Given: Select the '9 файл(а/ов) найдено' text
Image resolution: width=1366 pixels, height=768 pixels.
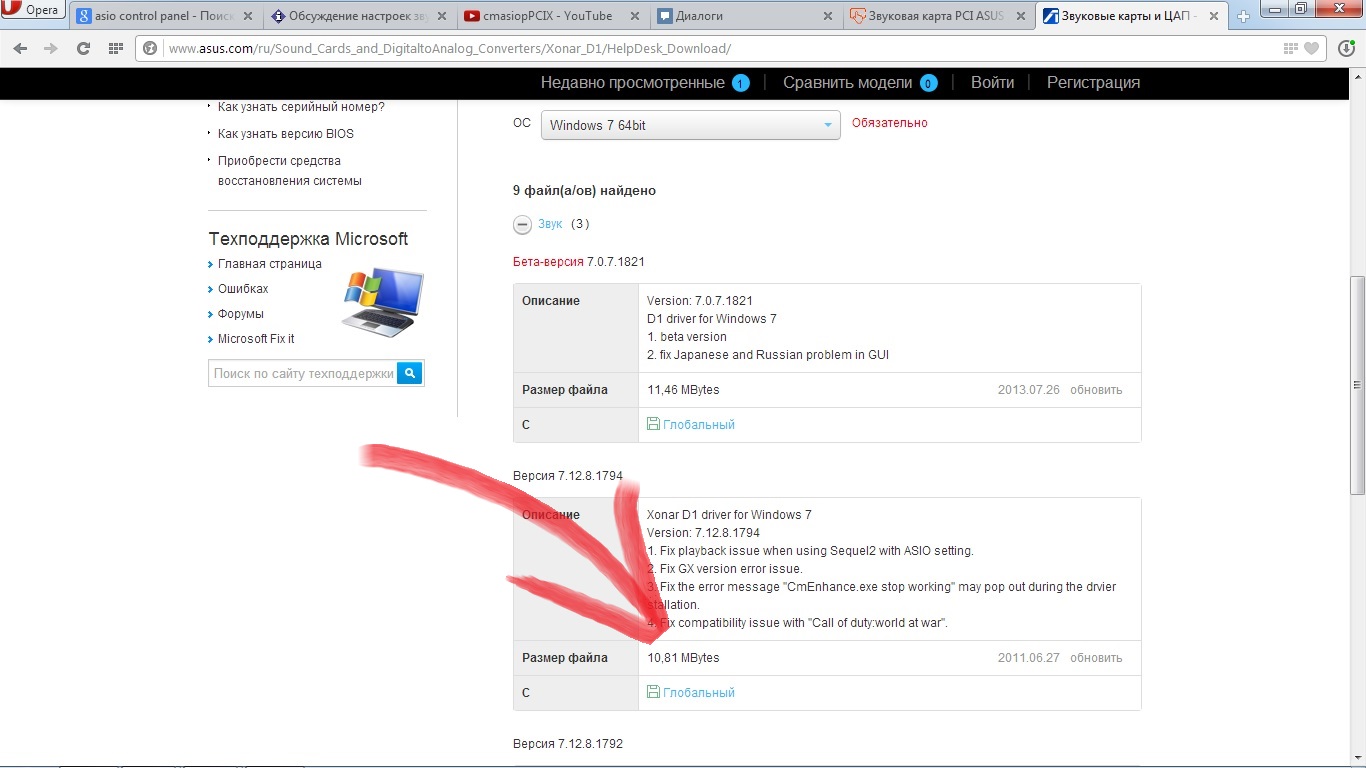Looking at the screenshot, I should click(584, 190).
